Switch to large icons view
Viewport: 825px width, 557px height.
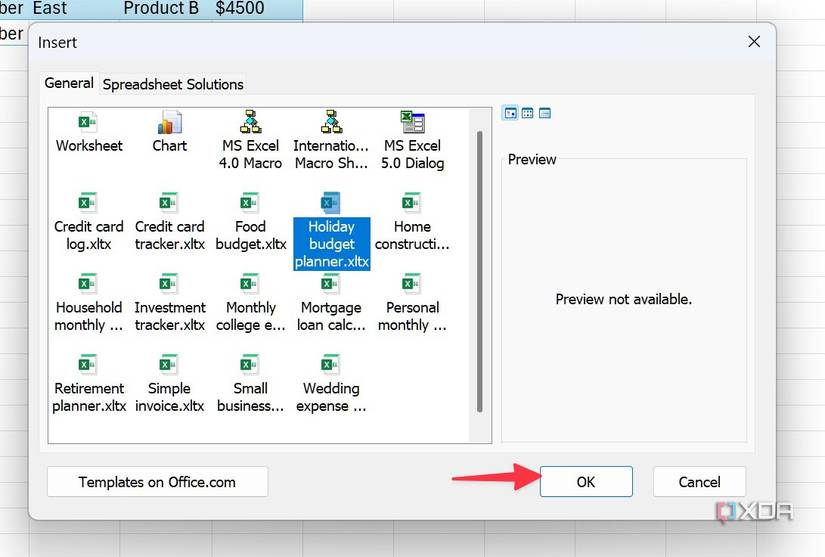click(510, 113)
